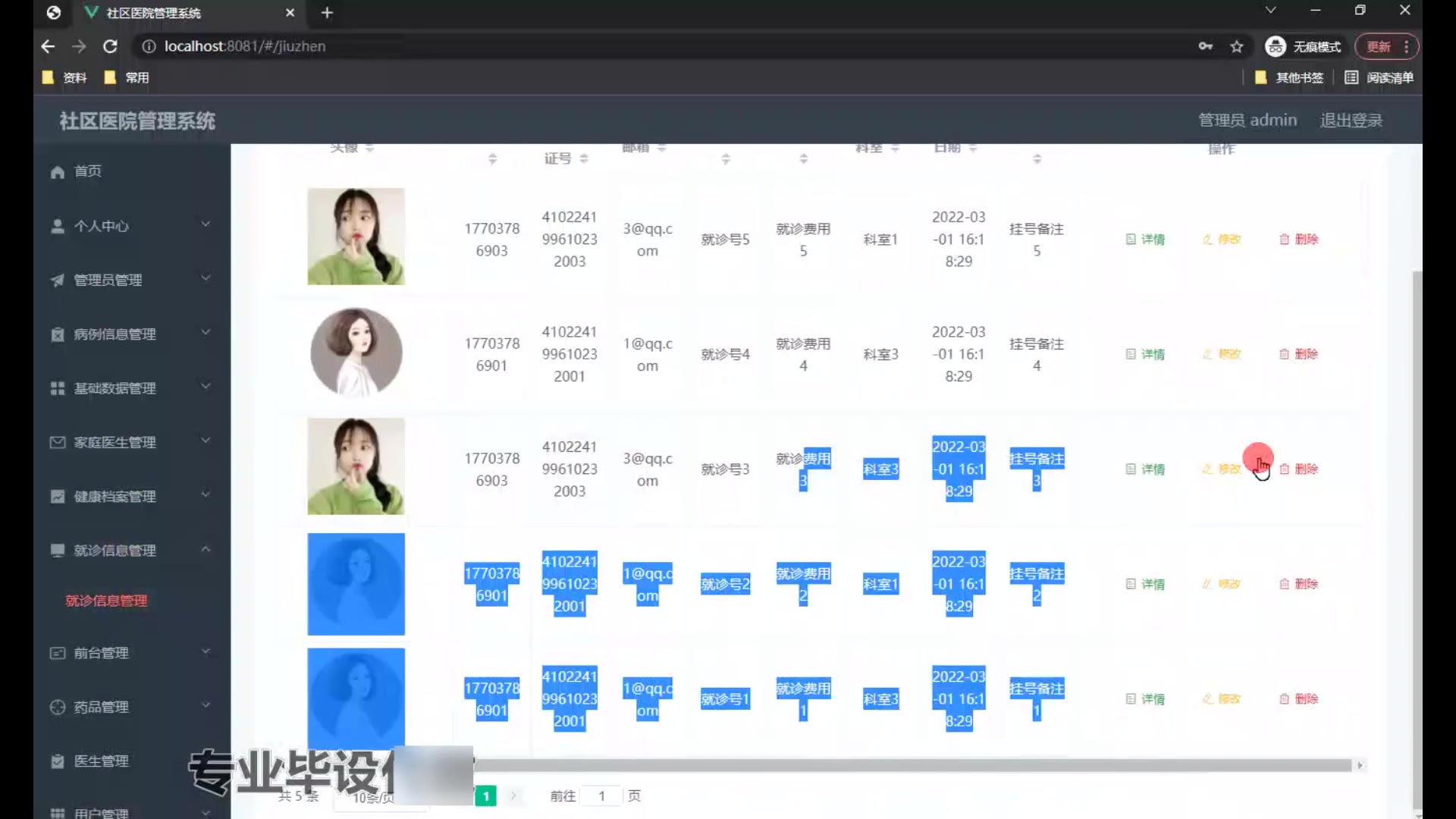Click the horizontal table scrollbar
The height and width of the screenshot is (819, 1456).
click(x=910, y=766)
